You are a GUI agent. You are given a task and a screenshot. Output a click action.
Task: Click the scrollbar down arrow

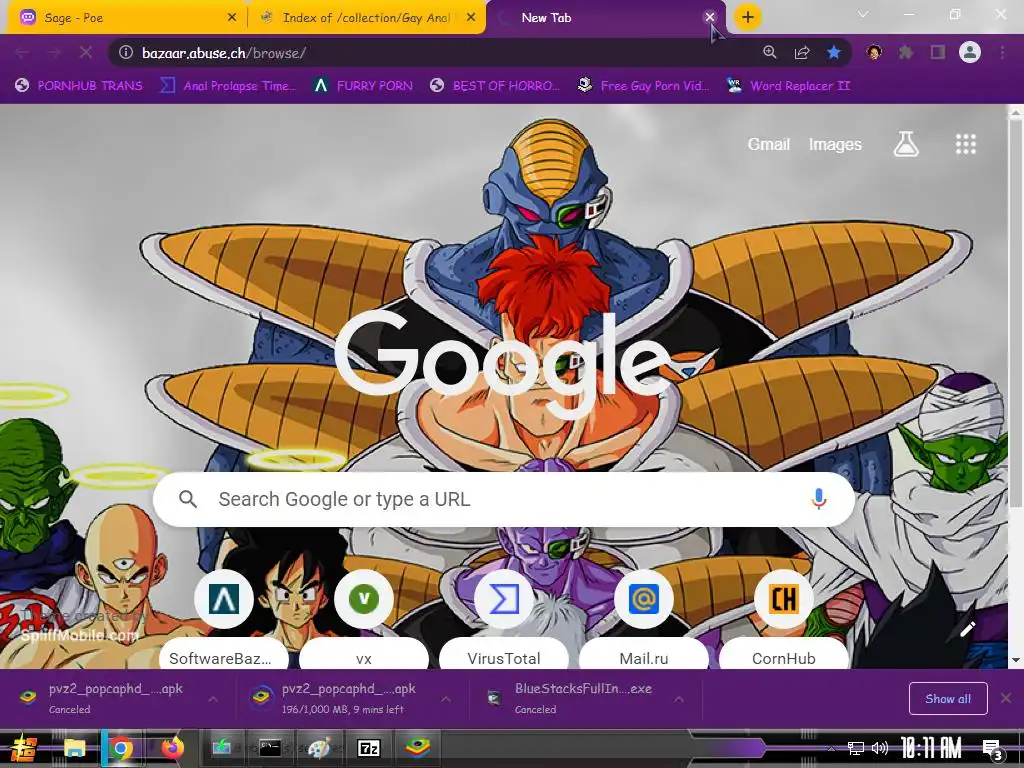click(1016, 660)
